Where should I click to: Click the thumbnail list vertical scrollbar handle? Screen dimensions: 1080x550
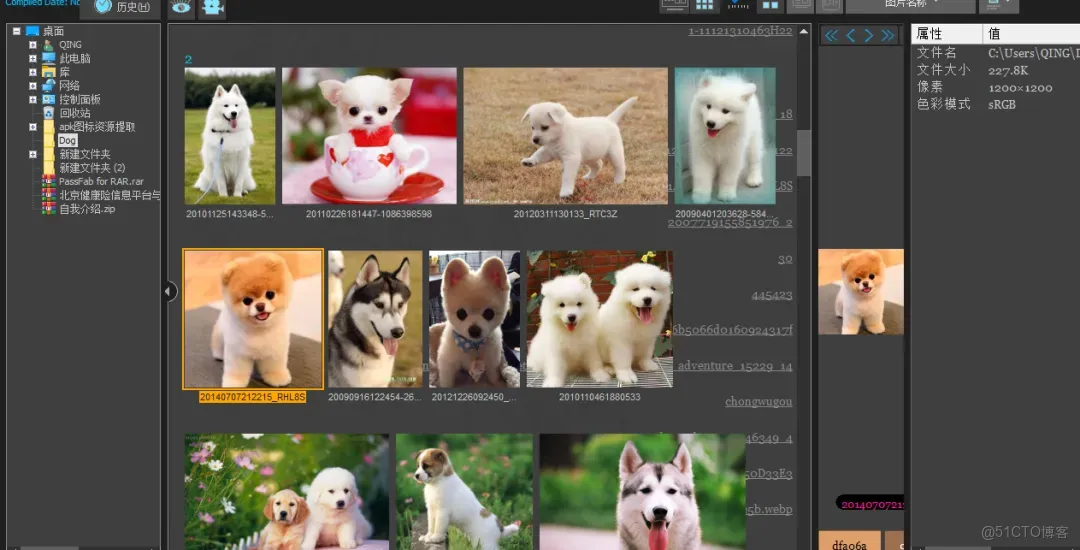click(x=804, y=150)
